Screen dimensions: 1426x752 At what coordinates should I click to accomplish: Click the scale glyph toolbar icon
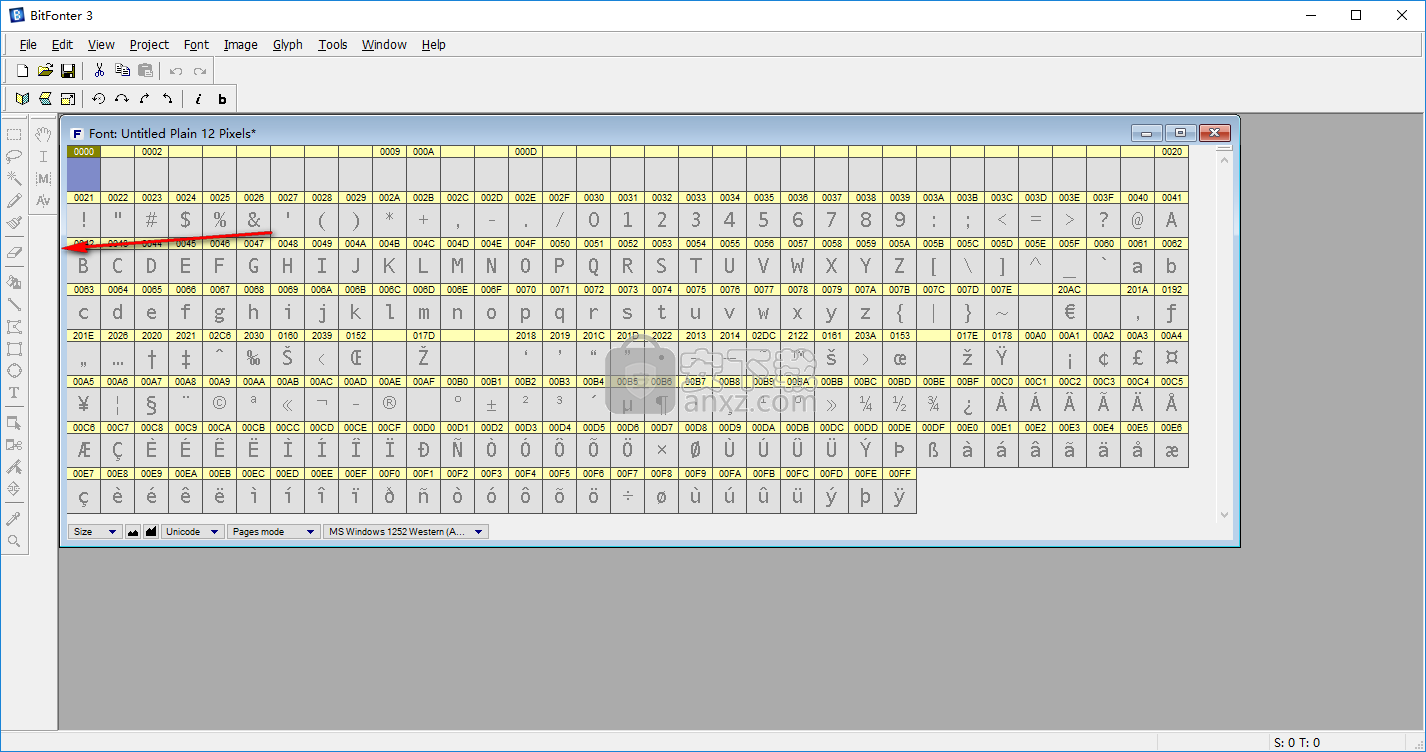pos(68,99)
